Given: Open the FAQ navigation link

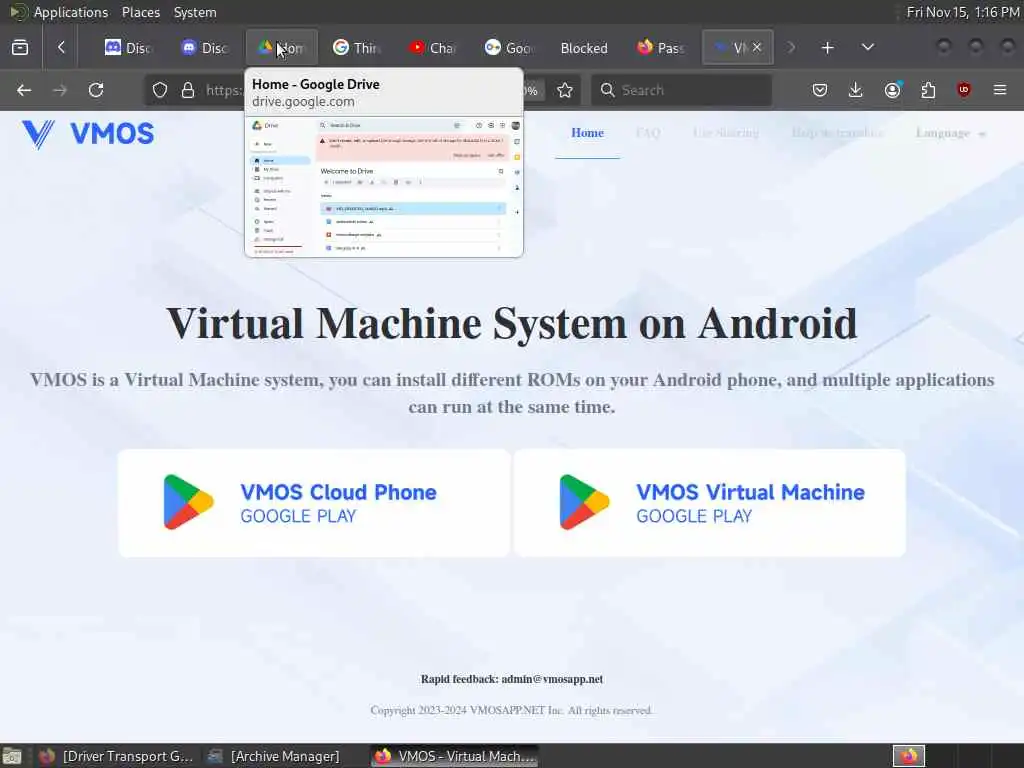Looking at the screenshot, I should click(x=648, y=133).
